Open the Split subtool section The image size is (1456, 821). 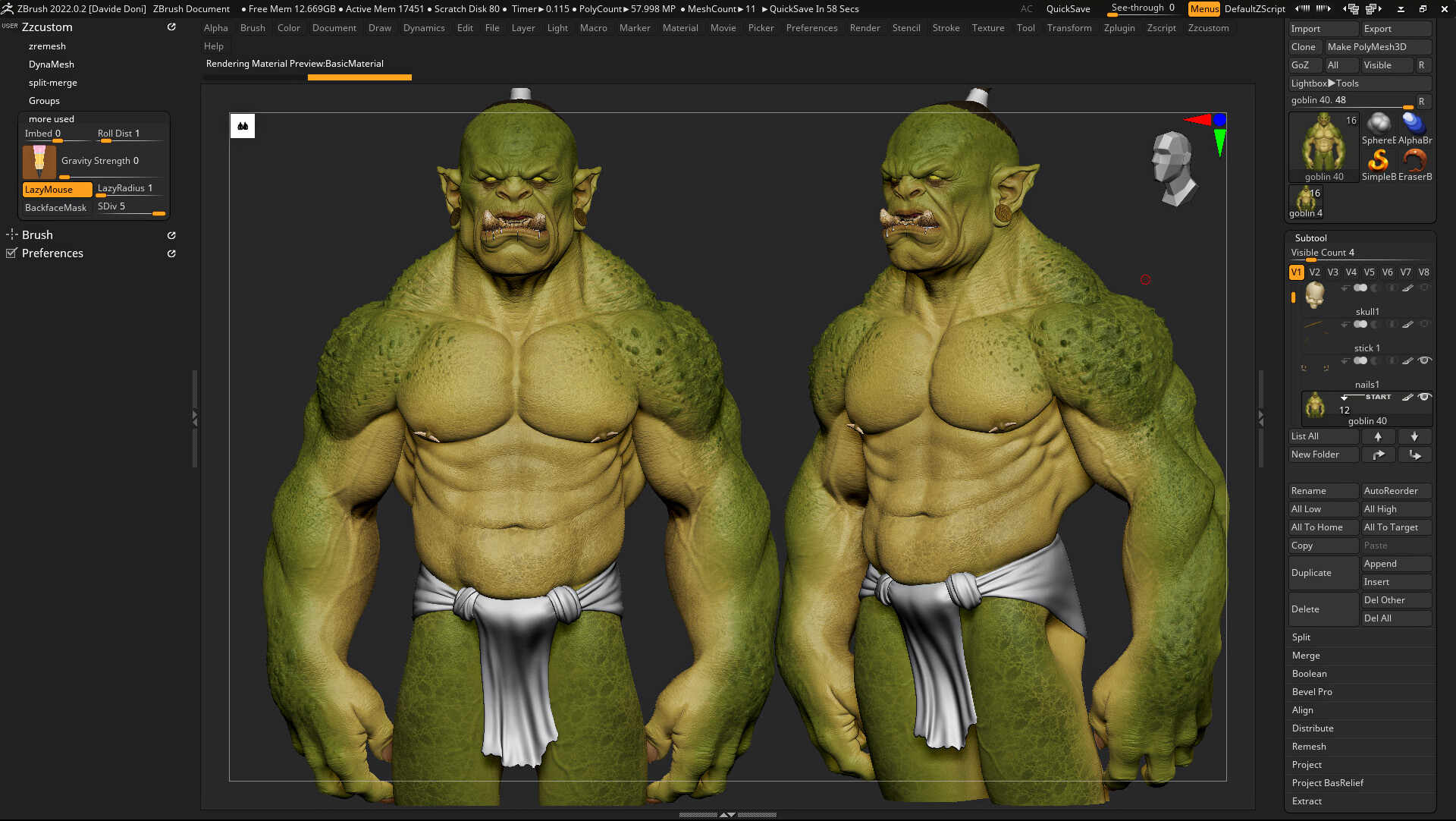click(x=1301, y=637)
